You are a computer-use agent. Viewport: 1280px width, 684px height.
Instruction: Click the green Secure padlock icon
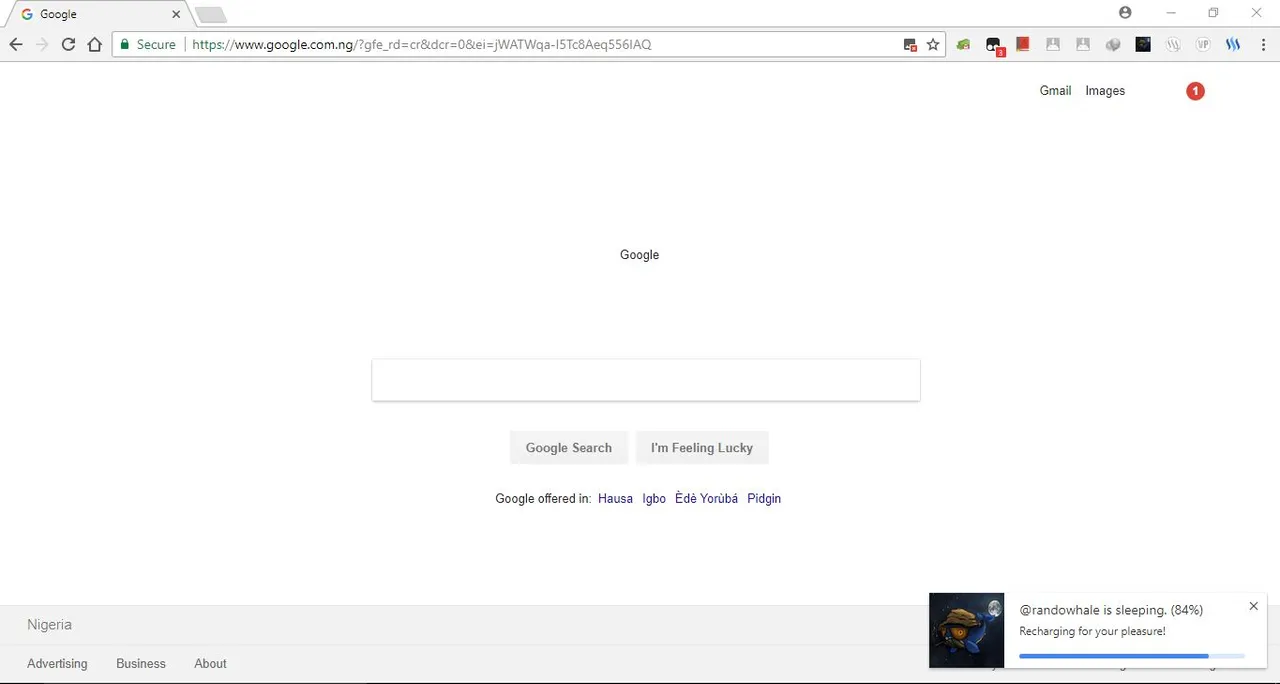coord(125,44)
